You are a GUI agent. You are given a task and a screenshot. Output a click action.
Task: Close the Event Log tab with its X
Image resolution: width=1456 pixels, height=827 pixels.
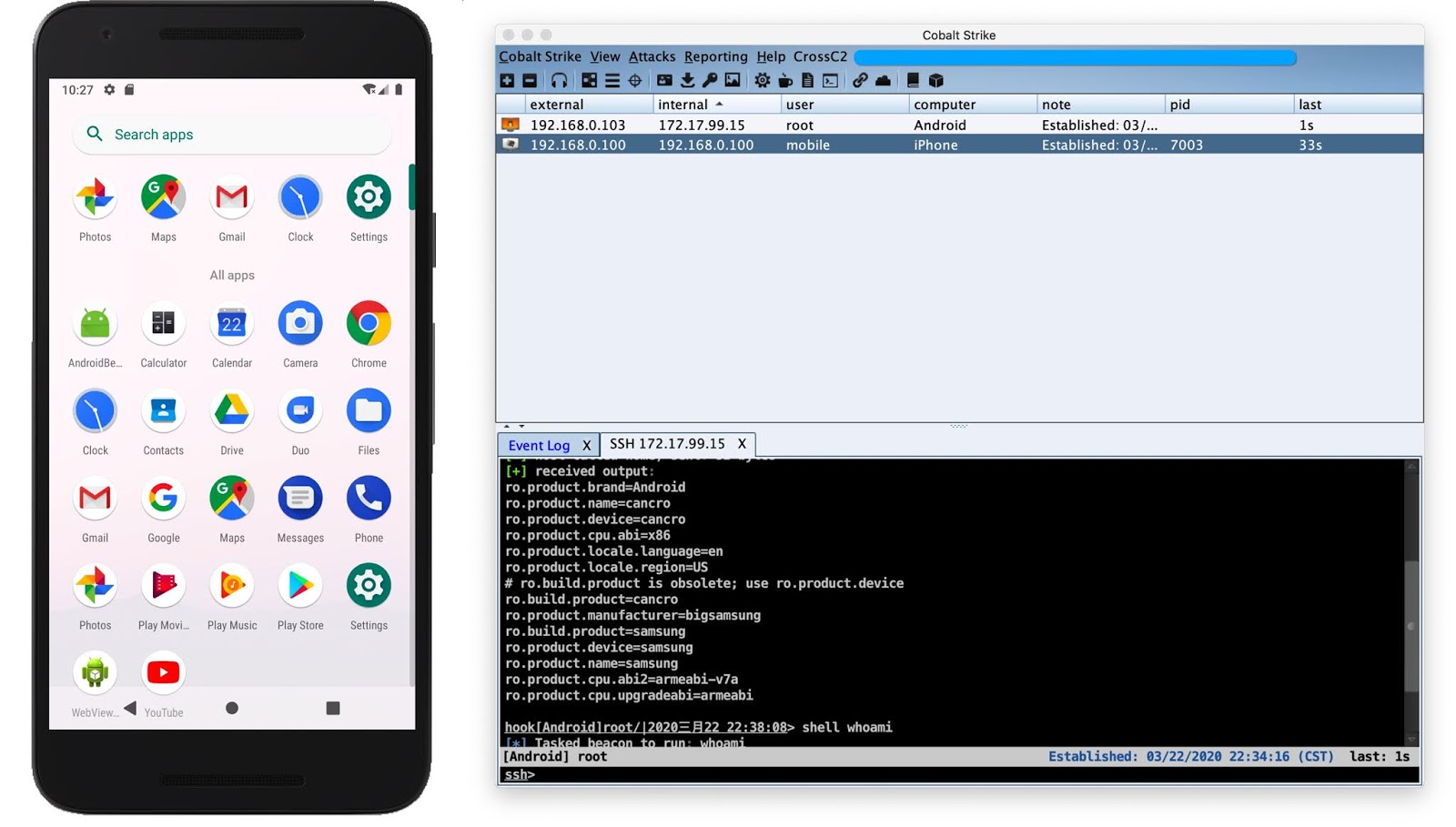point(587,445)
